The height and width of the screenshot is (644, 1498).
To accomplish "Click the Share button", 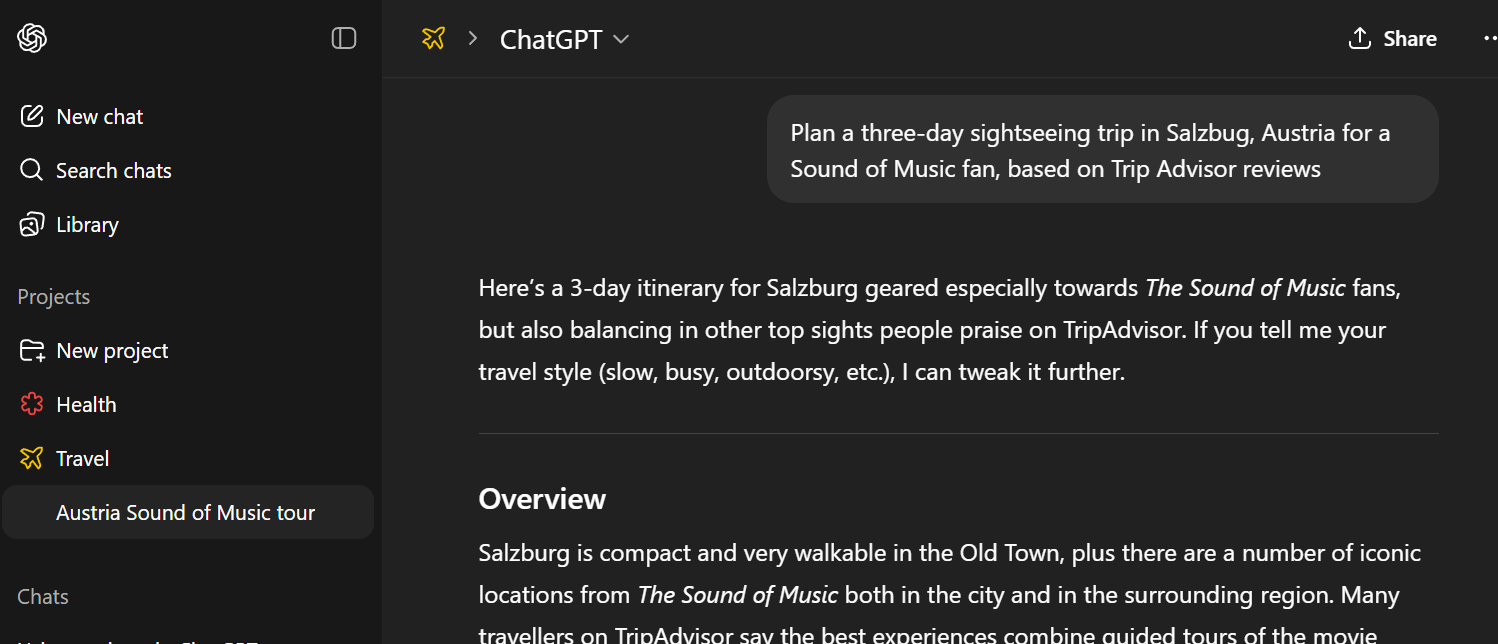I will pos(1392,38).
